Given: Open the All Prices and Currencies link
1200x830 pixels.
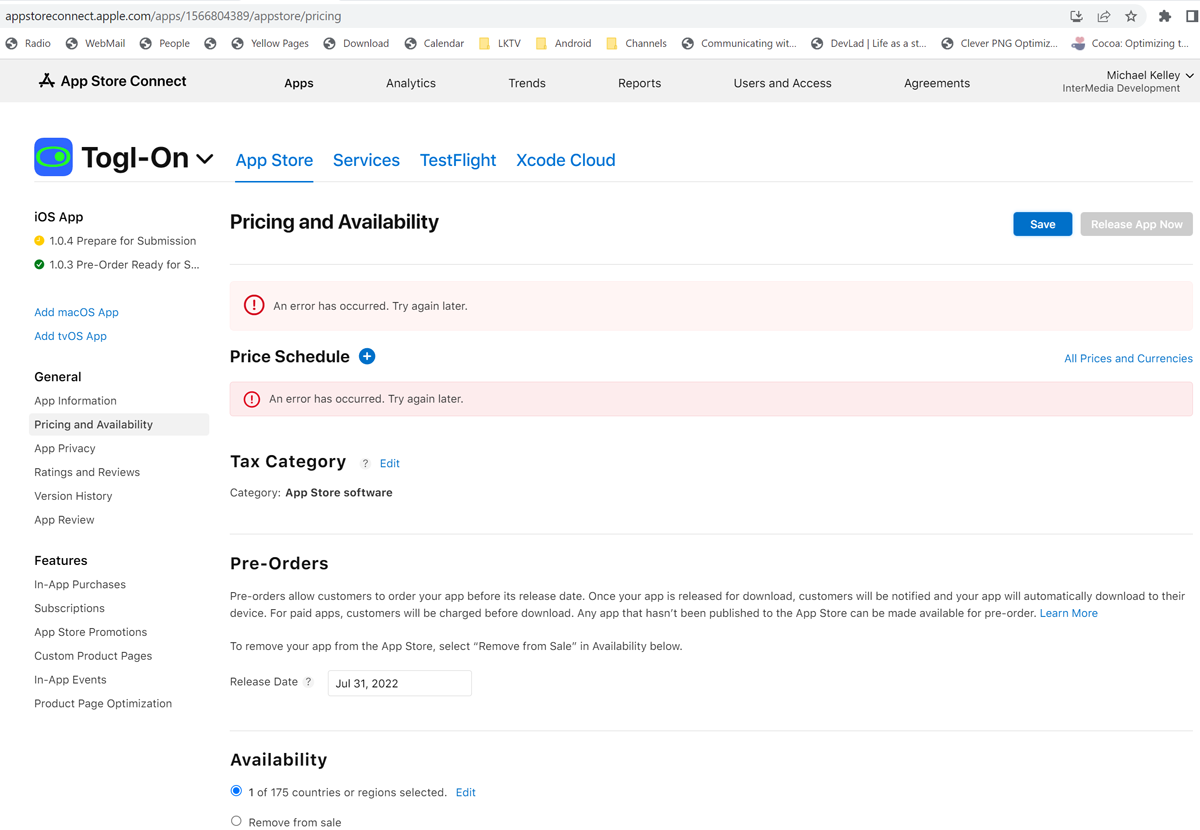Looking at the screenshot, I should point(1127,358).
